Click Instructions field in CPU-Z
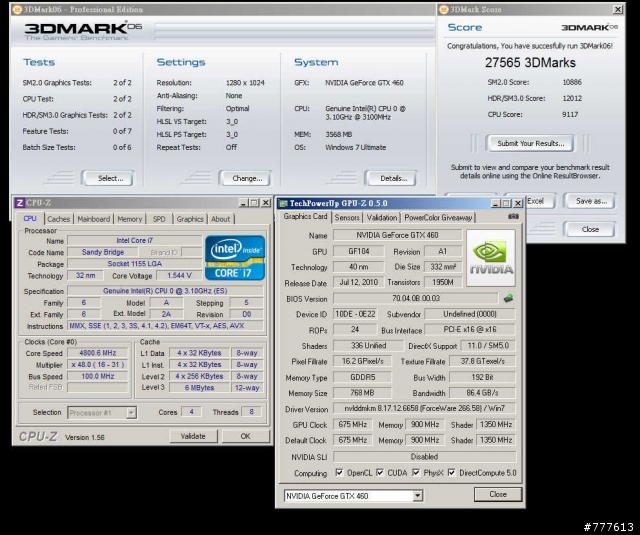Image resolution: width=640 pixels, height=535 pixels. pyautogui.click(x=165, y=326)
